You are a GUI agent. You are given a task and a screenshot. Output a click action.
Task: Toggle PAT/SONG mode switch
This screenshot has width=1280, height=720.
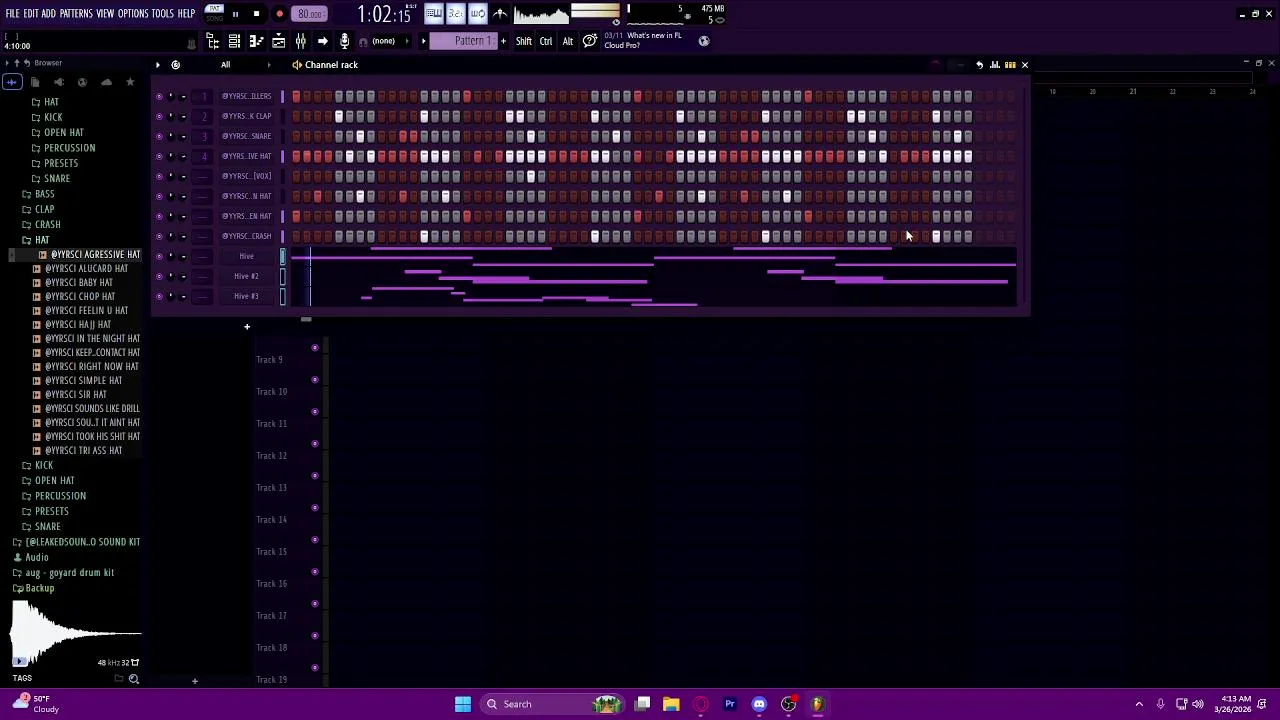(214, 14)
